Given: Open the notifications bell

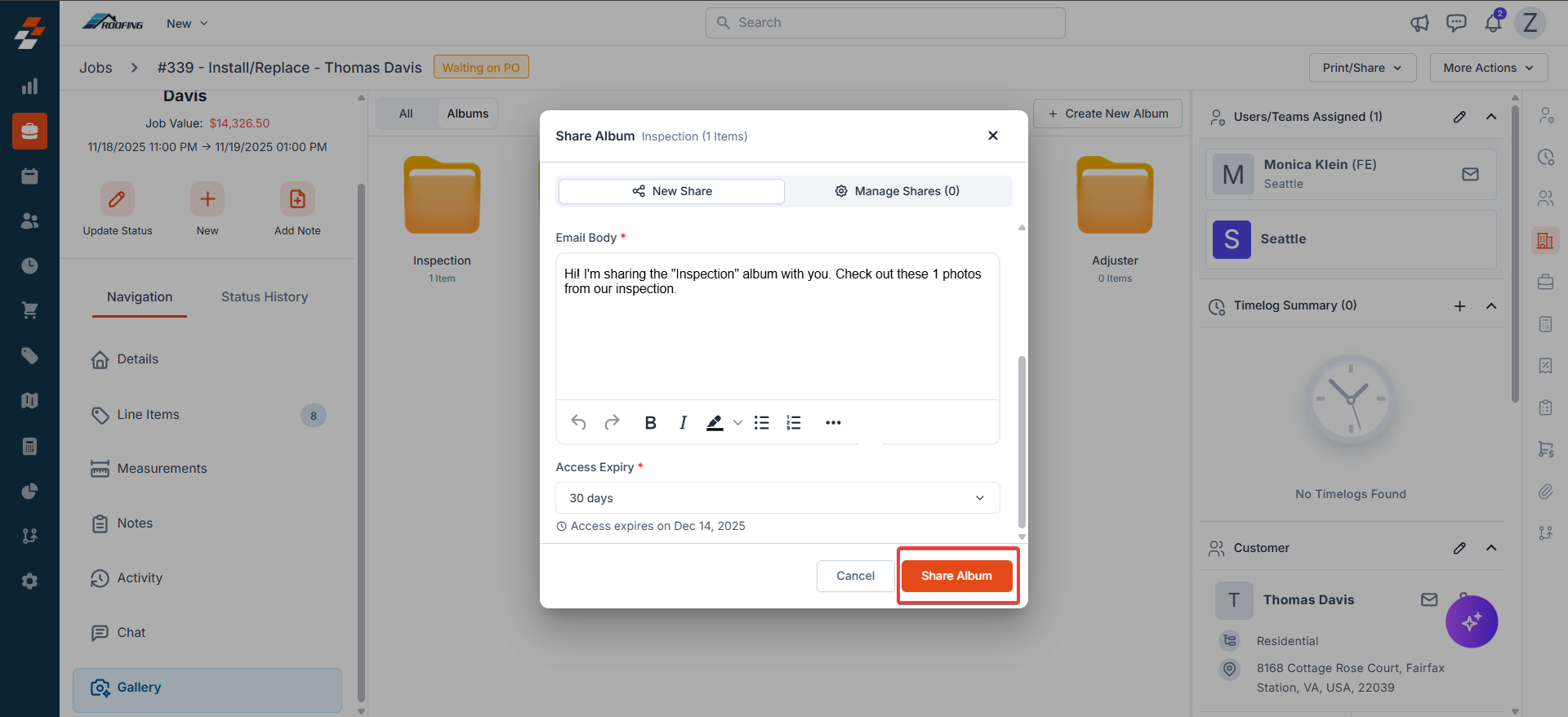Looking at the screenshot, I should click(1493, 23).
